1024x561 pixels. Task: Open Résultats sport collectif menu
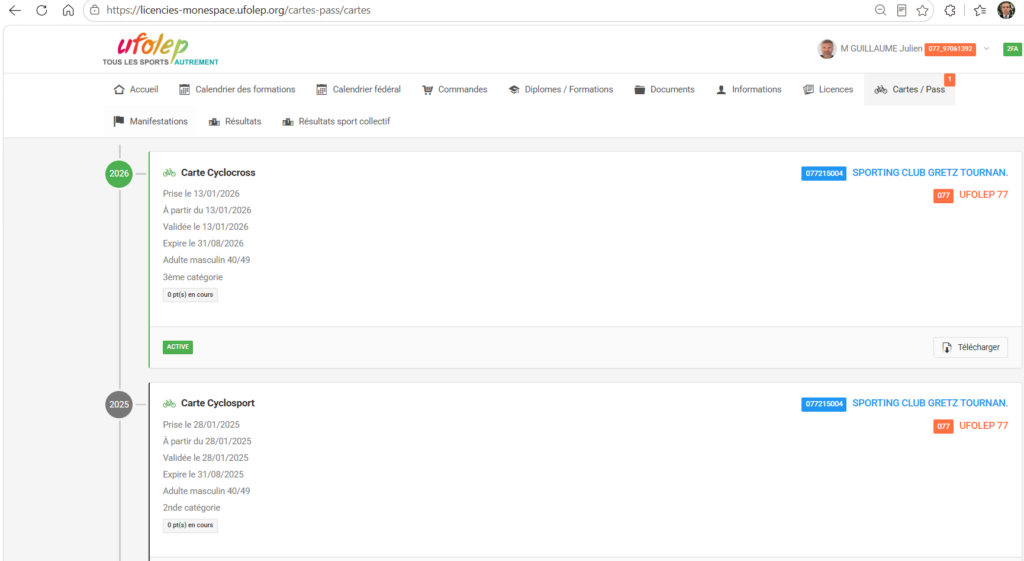[336, 121]
